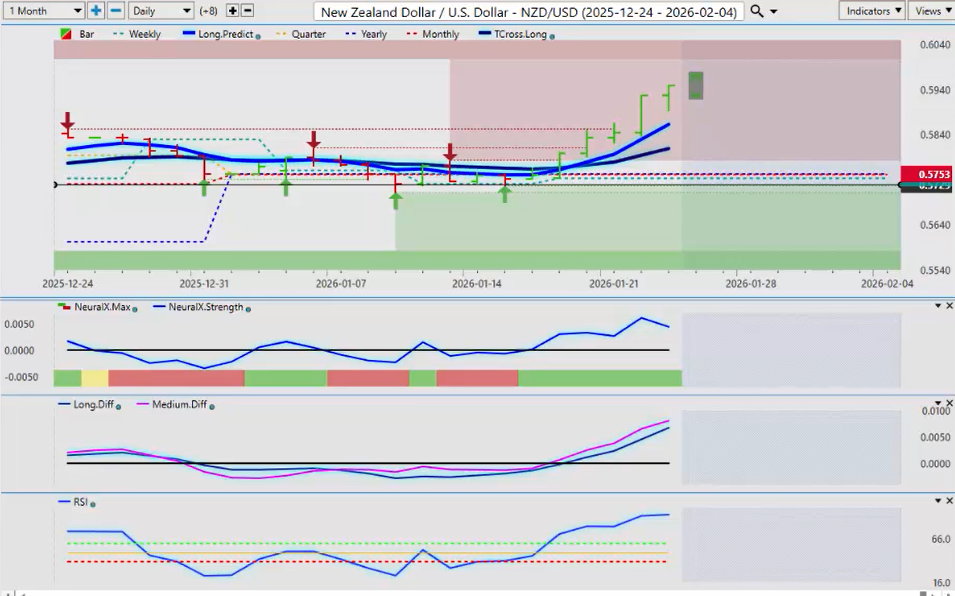Click the blue minus zoom-out button
This screenshot has width=955, height=596.
point(115,10)
